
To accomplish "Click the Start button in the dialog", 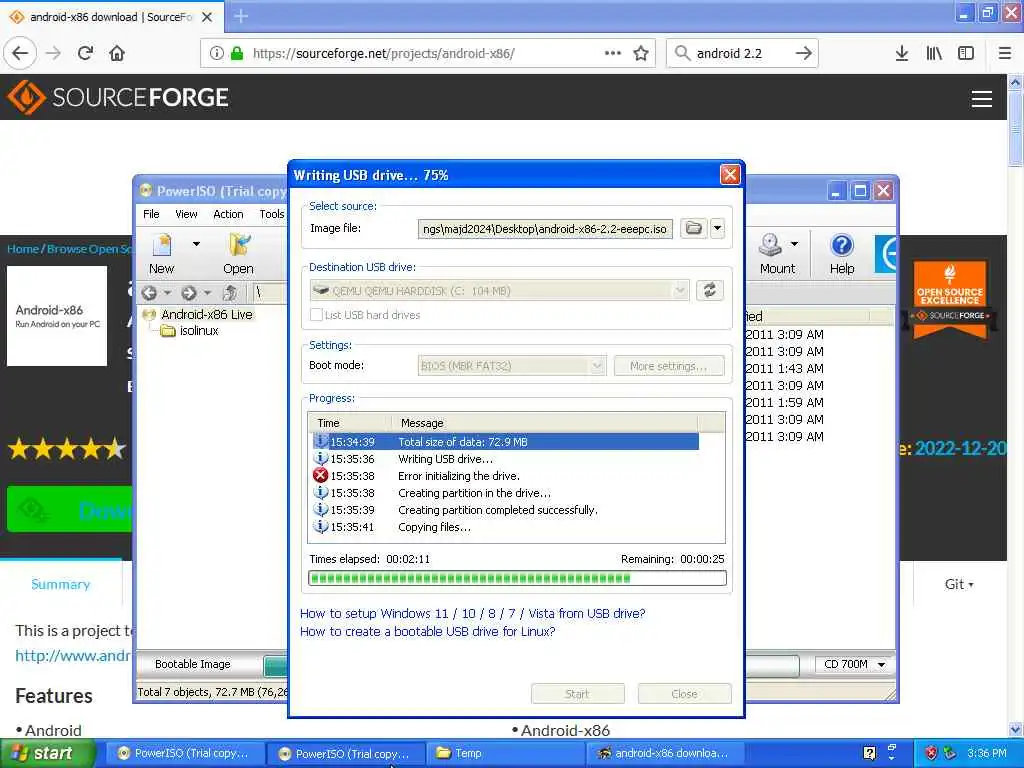I will [577, 694].
